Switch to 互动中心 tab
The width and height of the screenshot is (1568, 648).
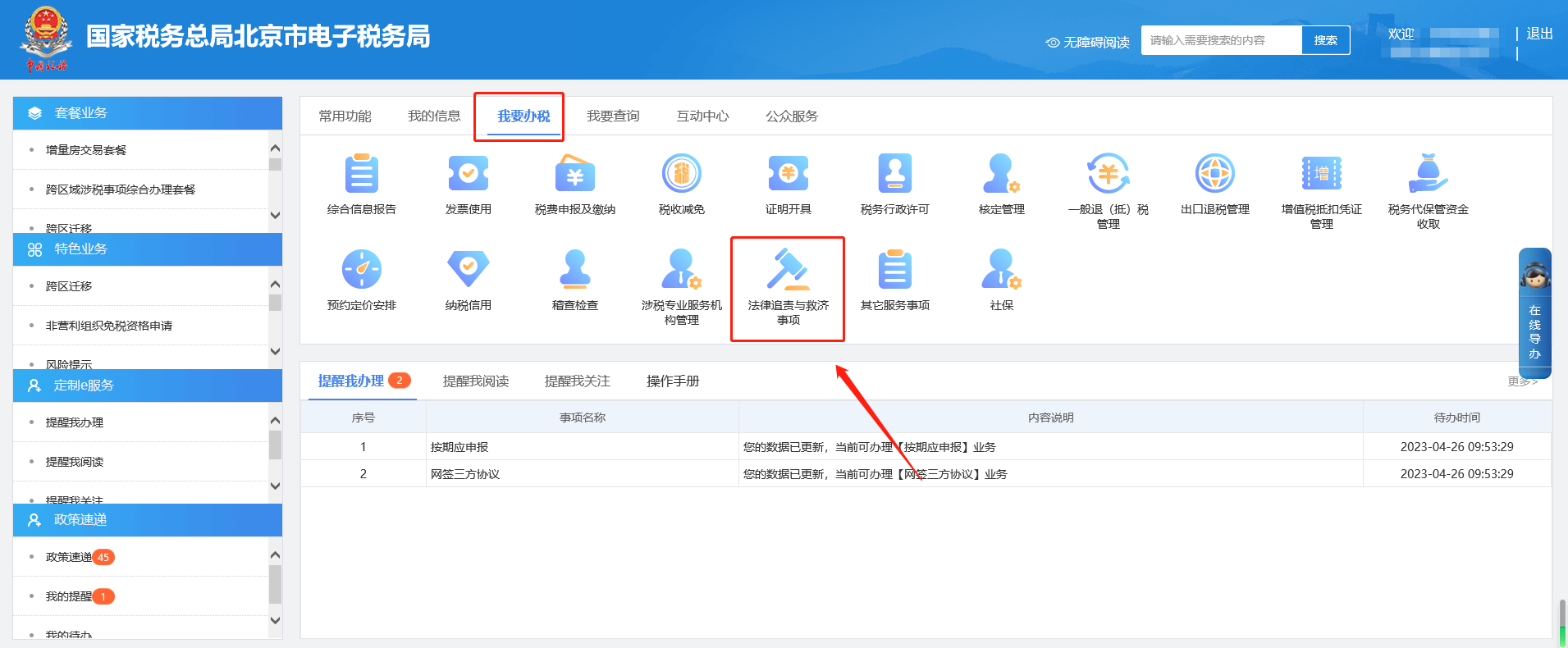702,116
